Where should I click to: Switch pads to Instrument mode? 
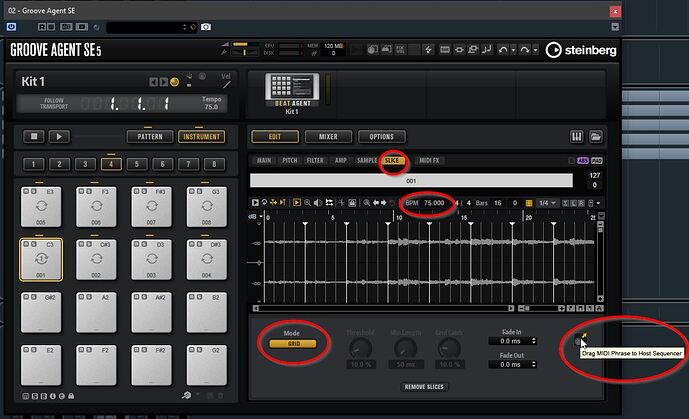[201, 137]
